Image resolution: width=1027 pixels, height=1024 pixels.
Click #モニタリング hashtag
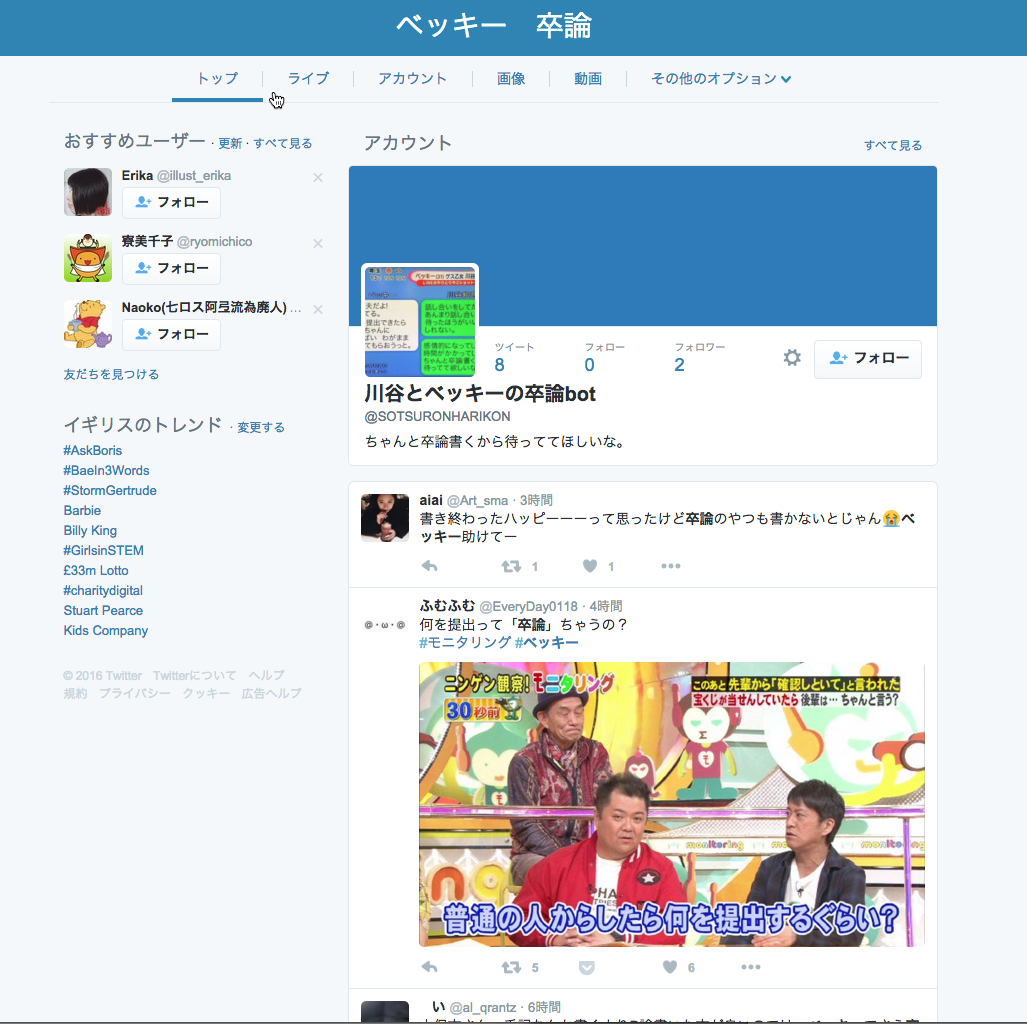point(465,643)
